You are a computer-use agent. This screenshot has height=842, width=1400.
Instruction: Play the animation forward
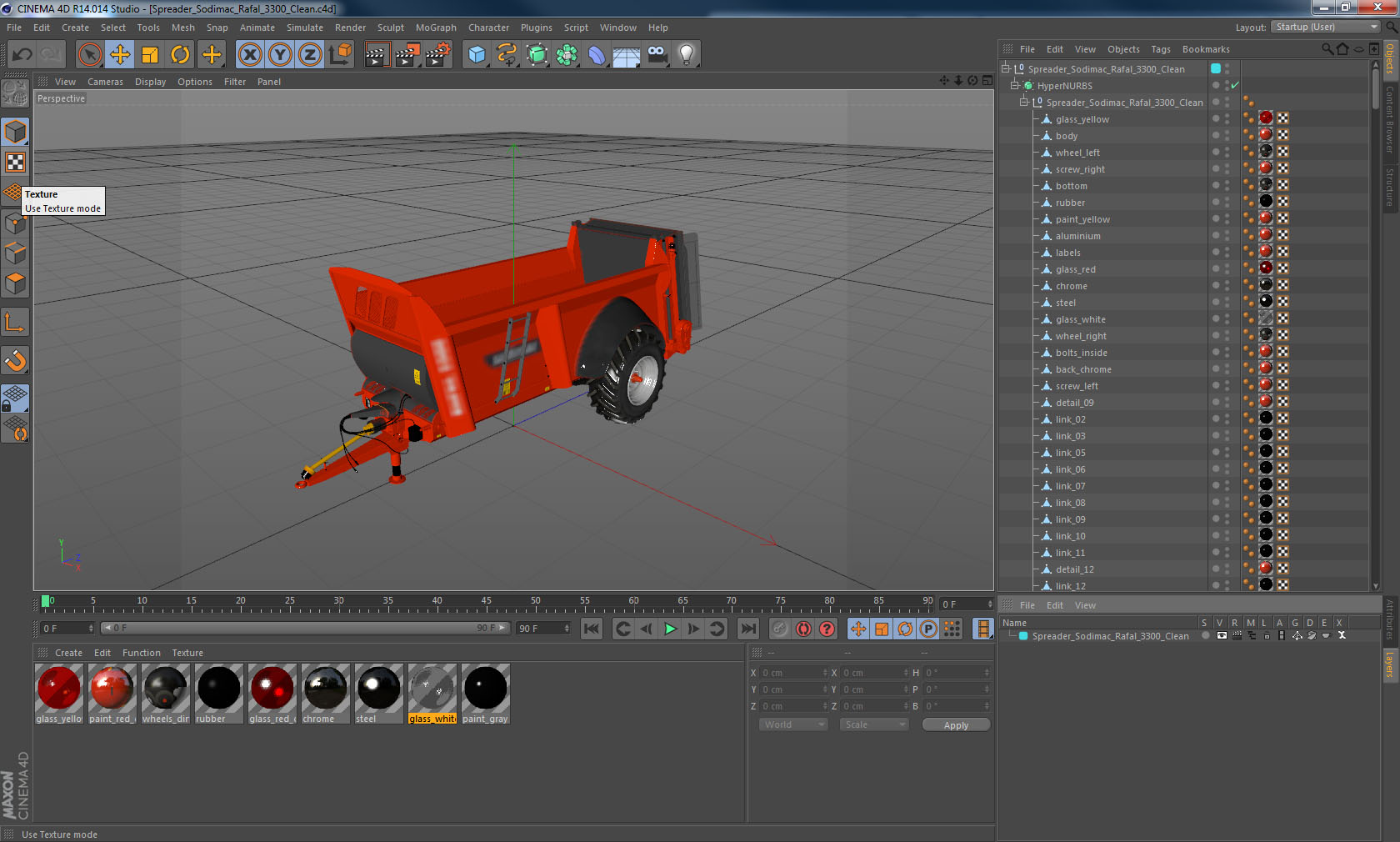[x=670, y=629]
